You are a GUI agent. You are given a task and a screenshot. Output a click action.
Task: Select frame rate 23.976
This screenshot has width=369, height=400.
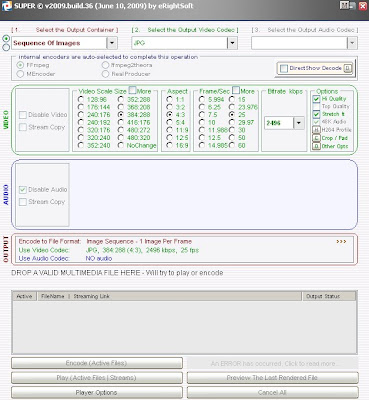tap(232, 107)
